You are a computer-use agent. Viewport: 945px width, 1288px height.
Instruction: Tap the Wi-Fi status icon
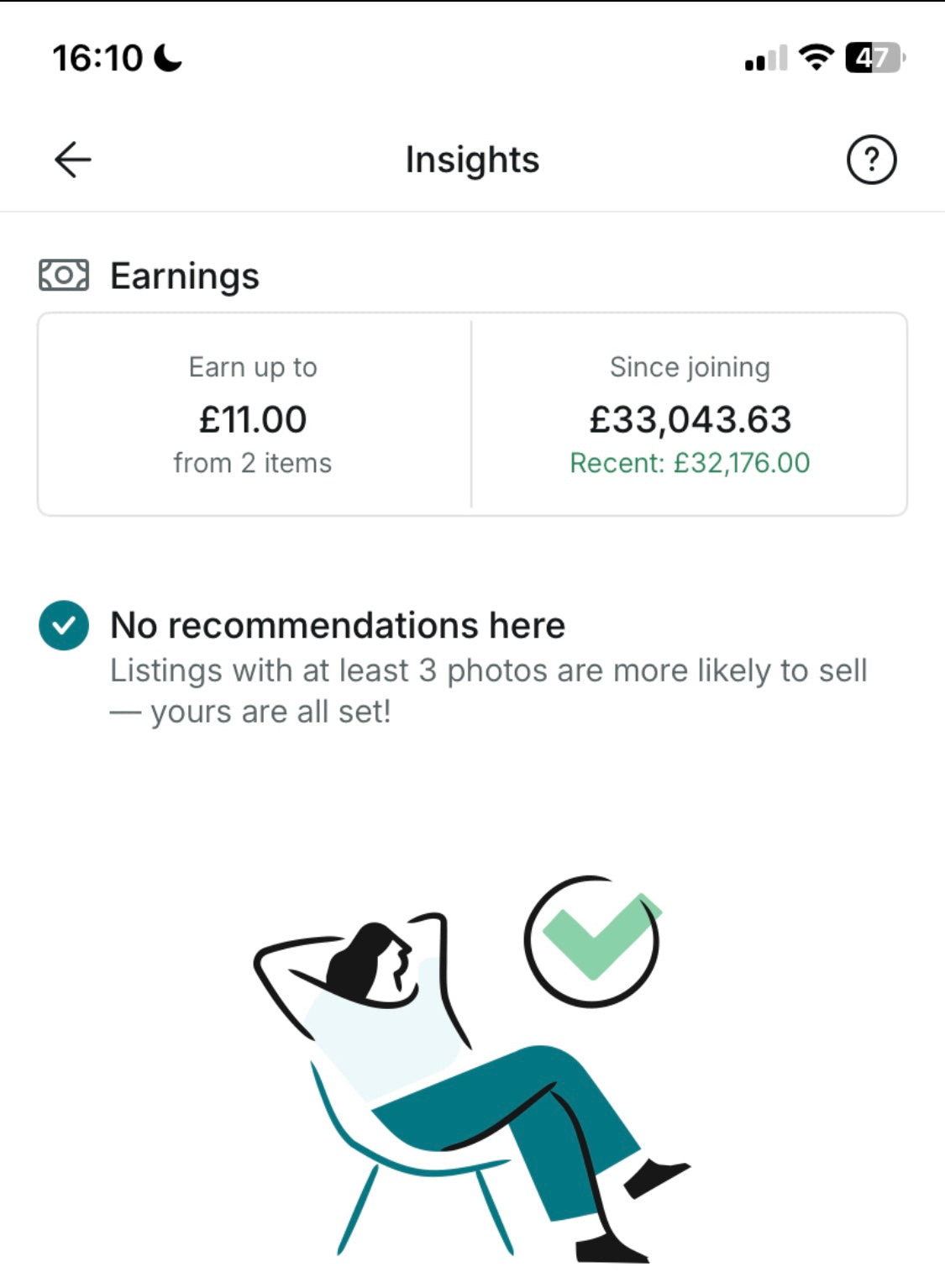pos(815,58)
